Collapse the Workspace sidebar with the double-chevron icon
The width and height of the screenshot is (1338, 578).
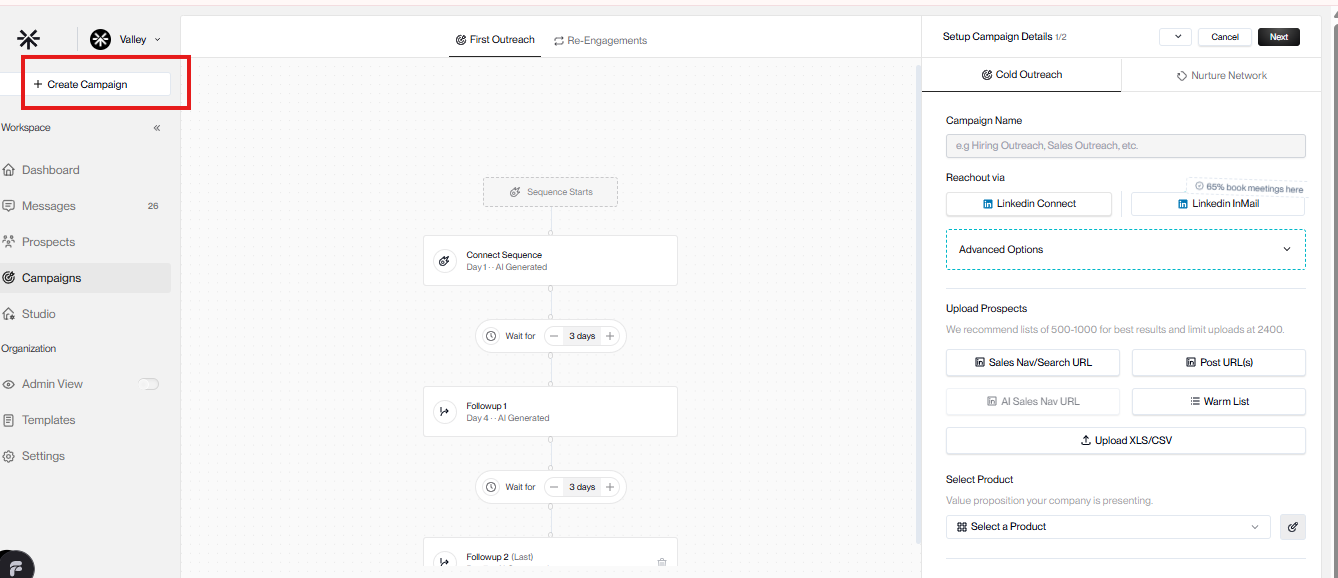[x=157, y=128]
